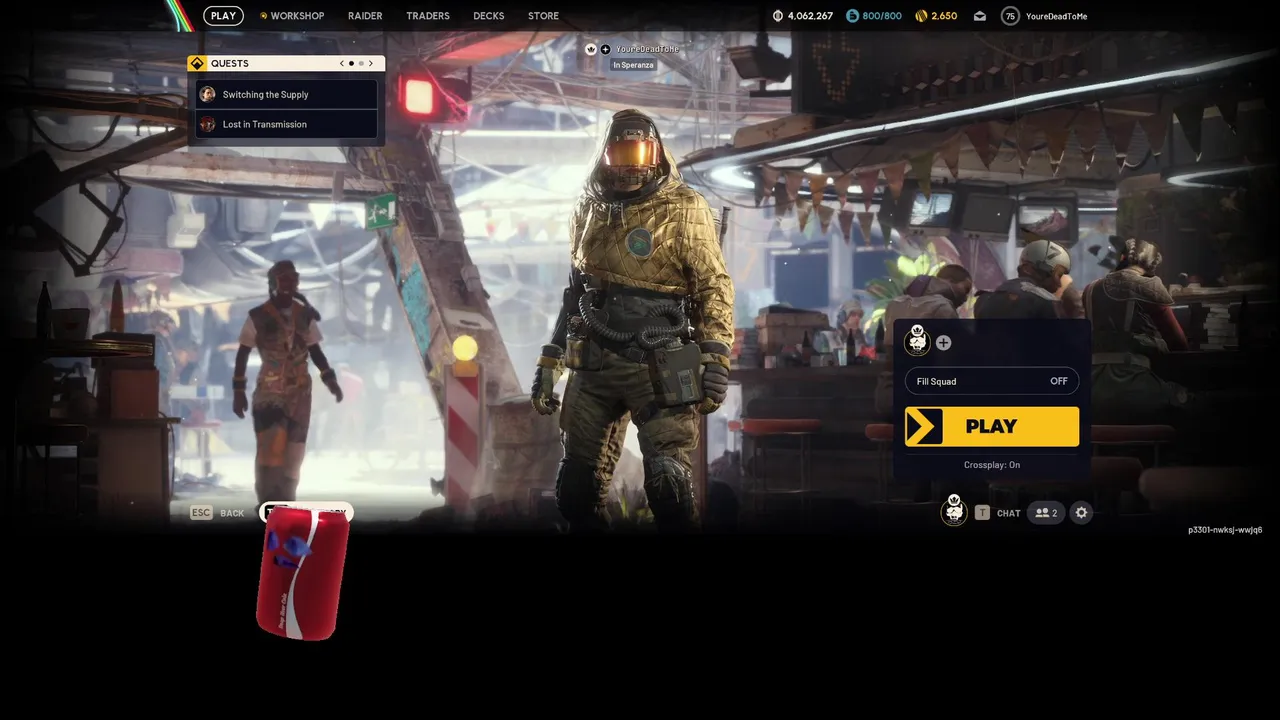Open the CHAT panel

1008,513
